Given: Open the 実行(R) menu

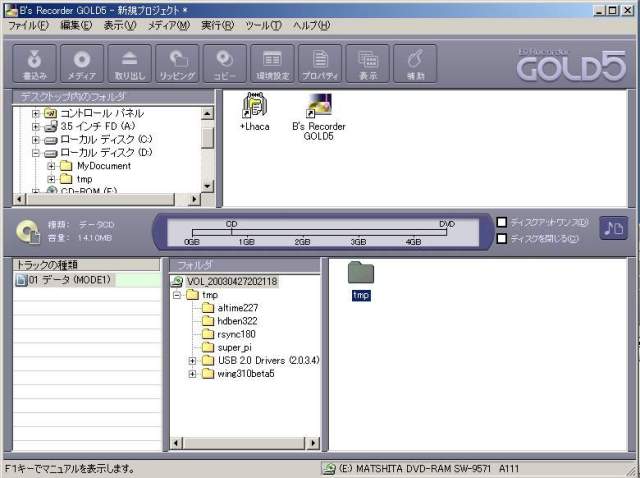Looking at the screenshot, I should coord(218,25).
